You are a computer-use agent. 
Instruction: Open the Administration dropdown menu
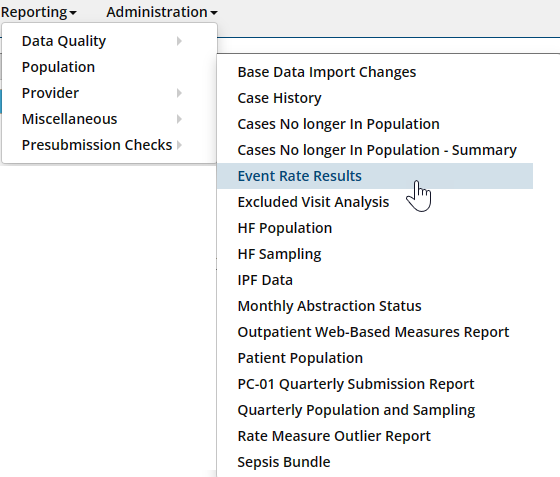162,12
